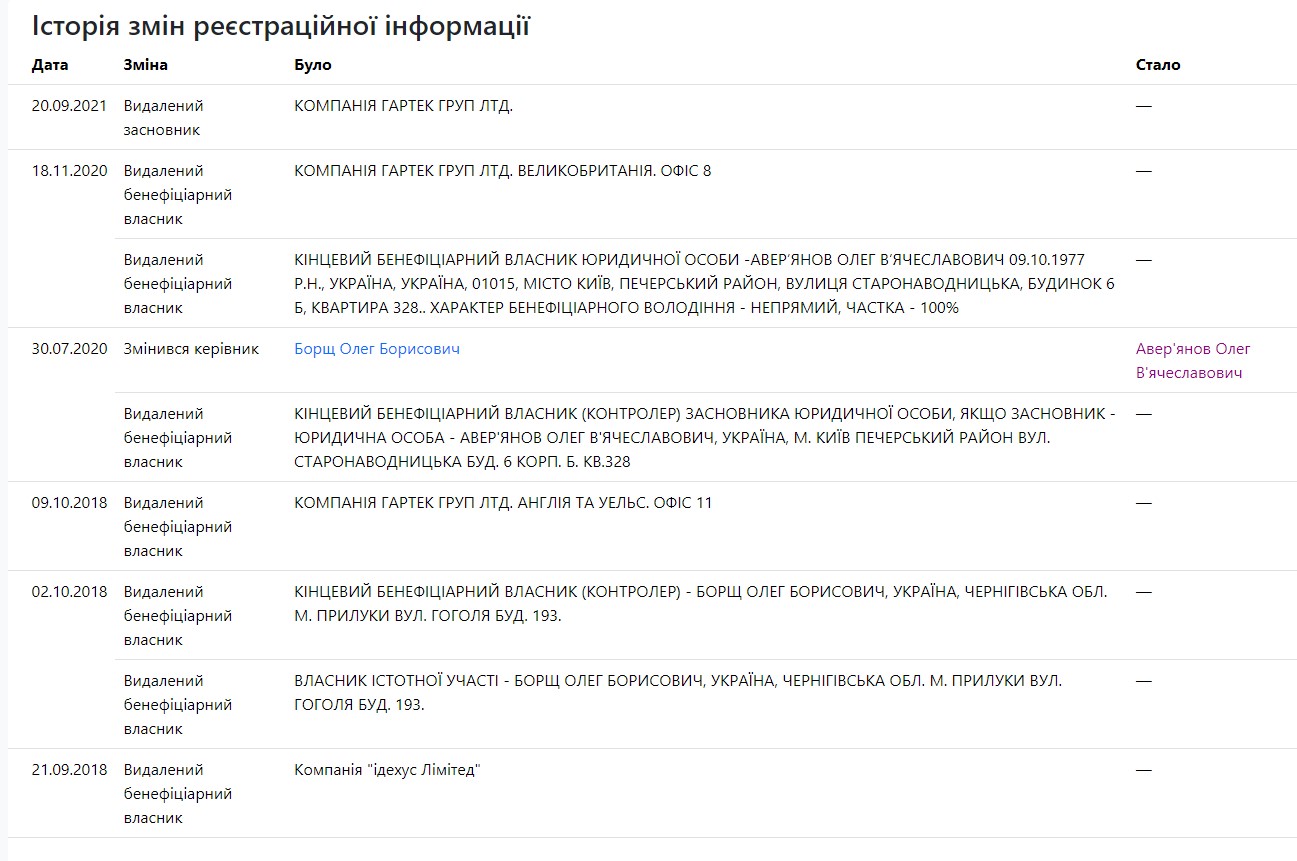Select the 02.10.2018 date cell
Image resolution: width=1297 pixels, height=861 pixels.
pos(69,592)
